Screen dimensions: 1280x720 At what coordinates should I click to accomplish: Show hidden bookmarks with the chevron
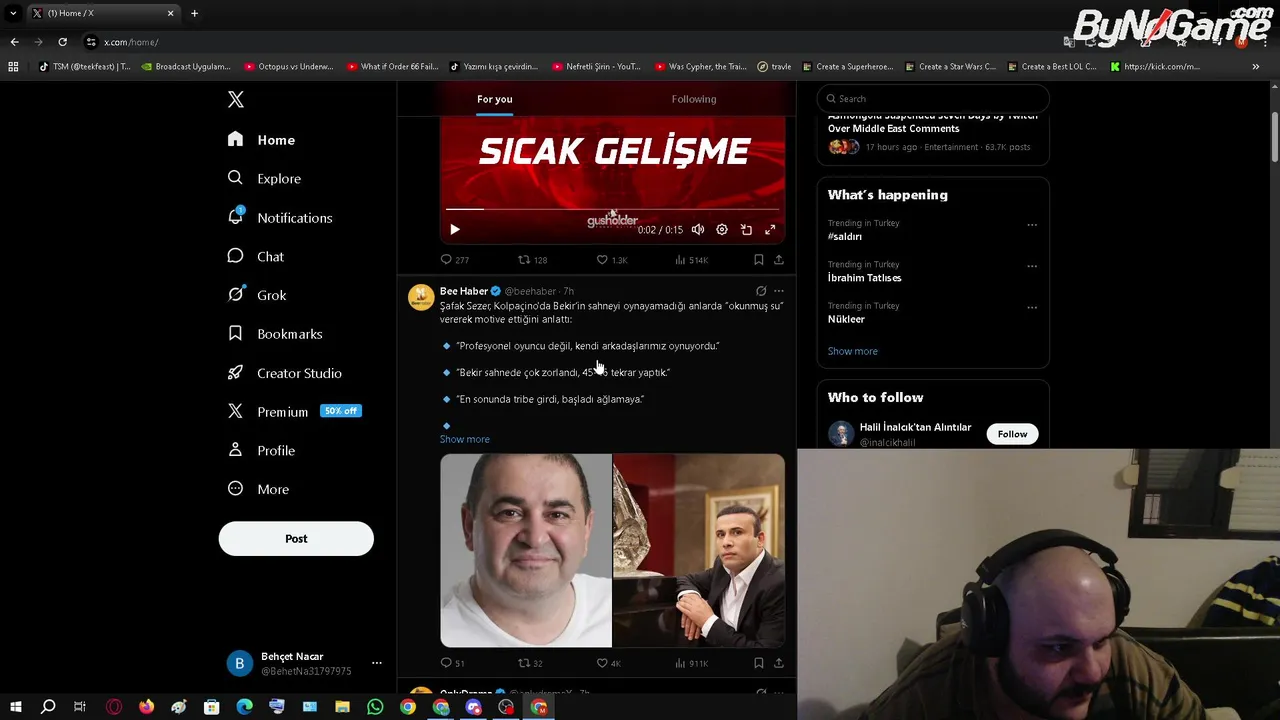point(1256,67)
